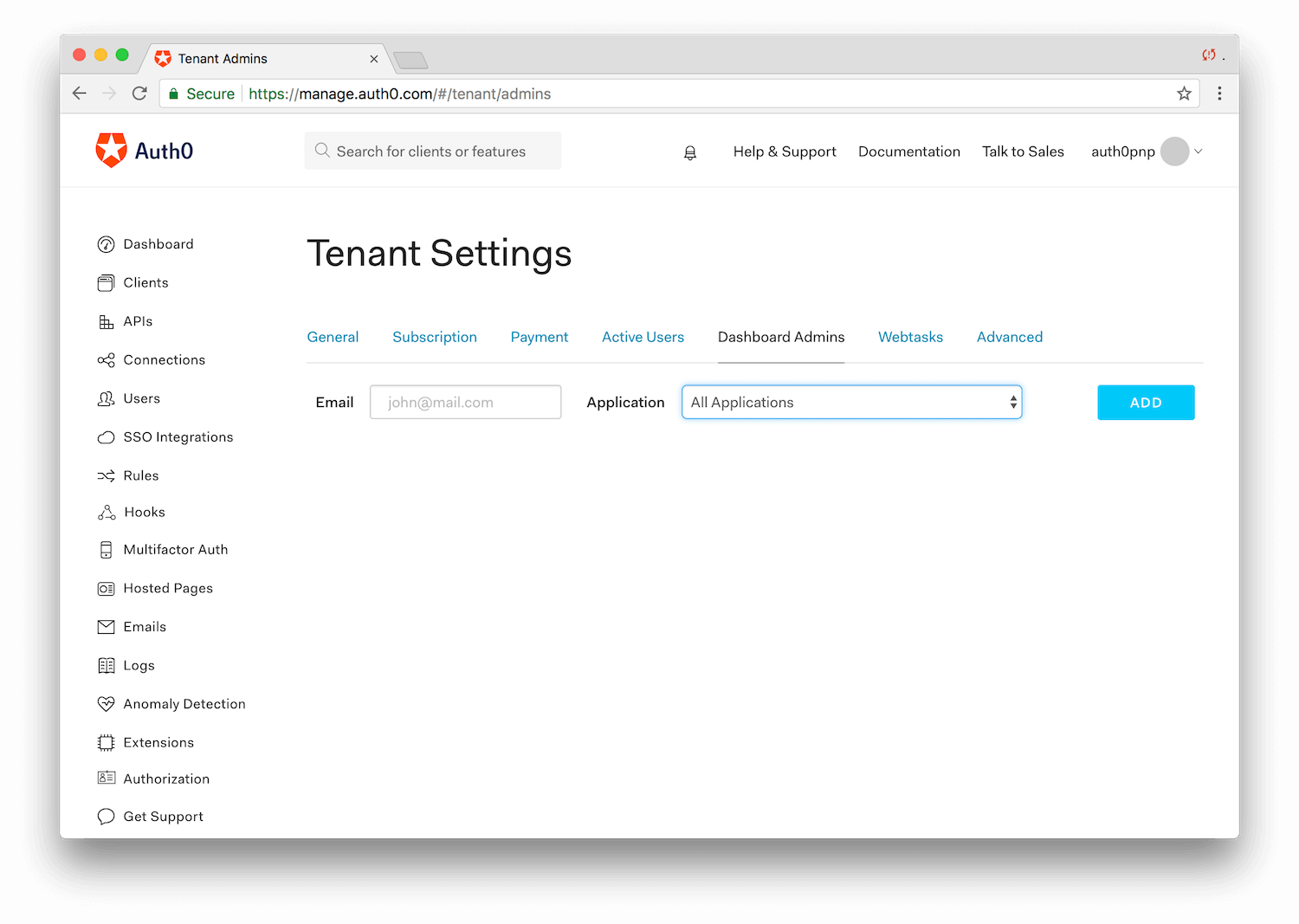The image size is (1299, 924).
Task: Click the browser forward arrow
Action: (109, 94)
